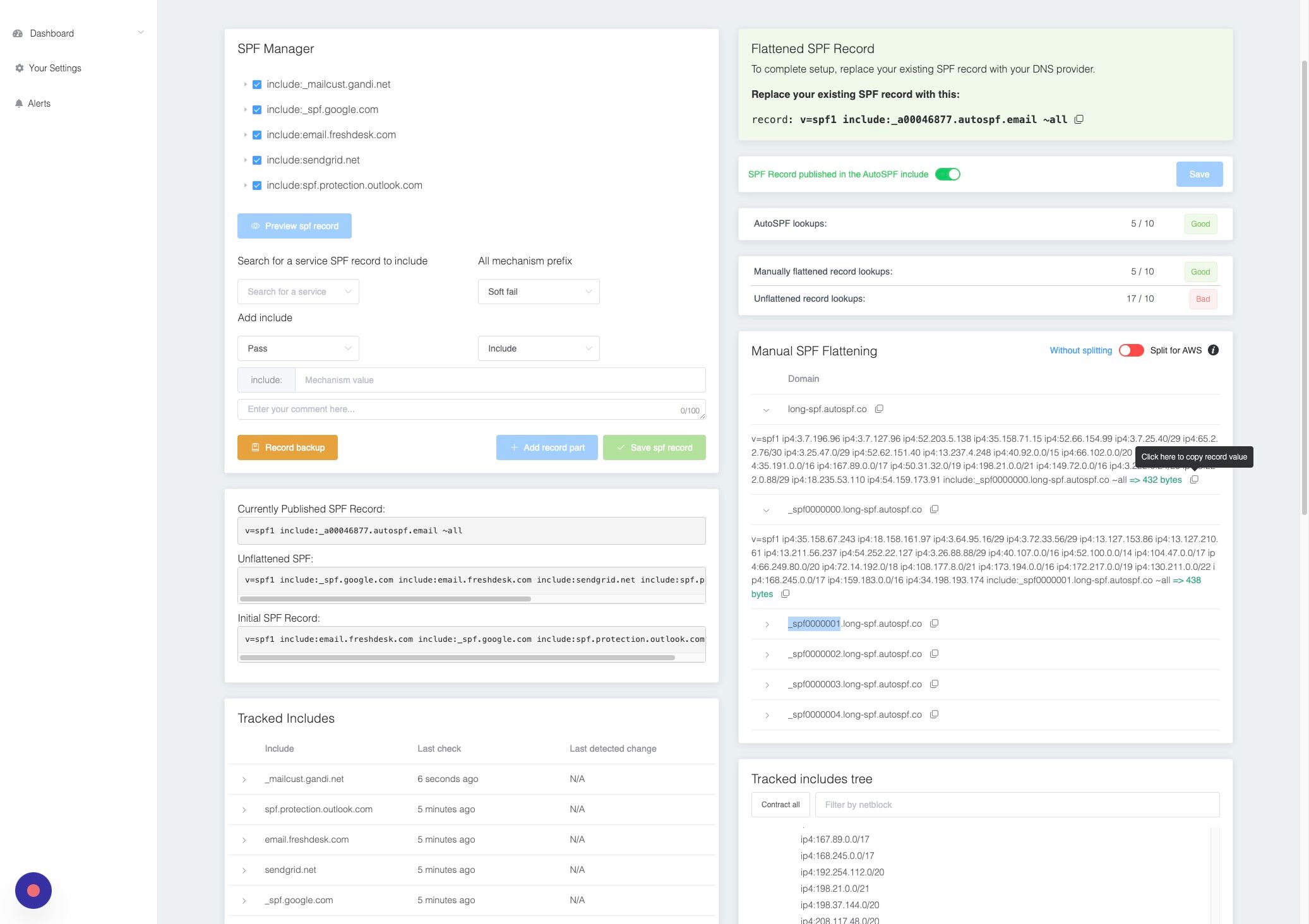Click Currently Published SPF Record field

pyautogui.click(x=472, y=531)
